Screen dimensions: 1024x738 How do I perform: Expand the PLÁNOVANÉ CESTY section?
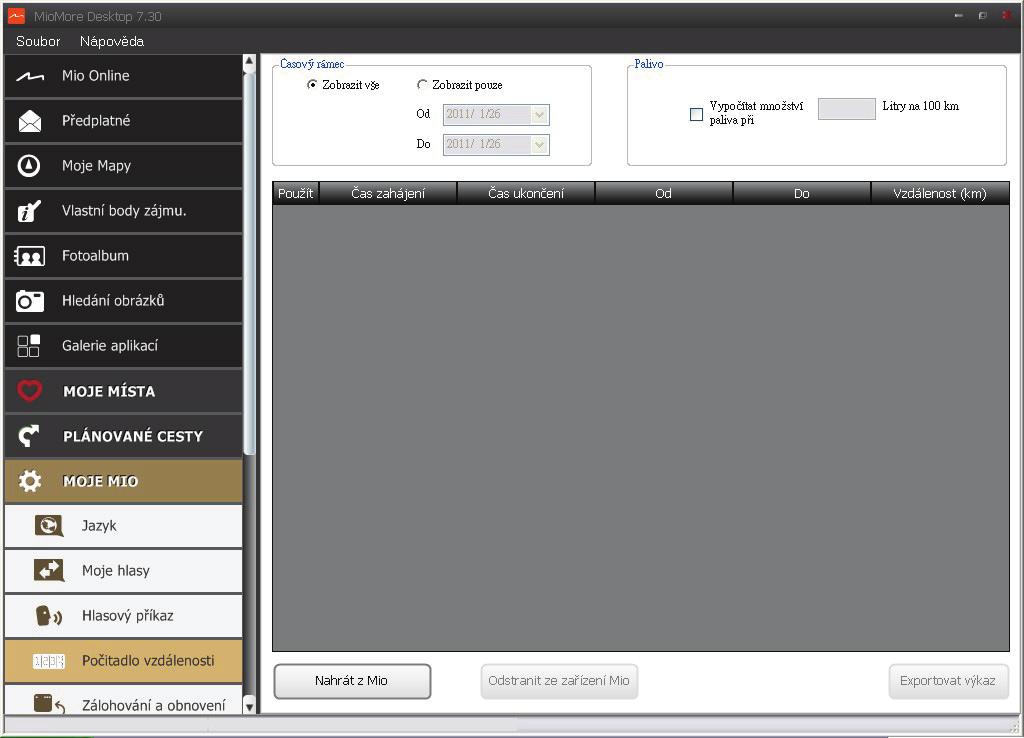tap(123, 436)
